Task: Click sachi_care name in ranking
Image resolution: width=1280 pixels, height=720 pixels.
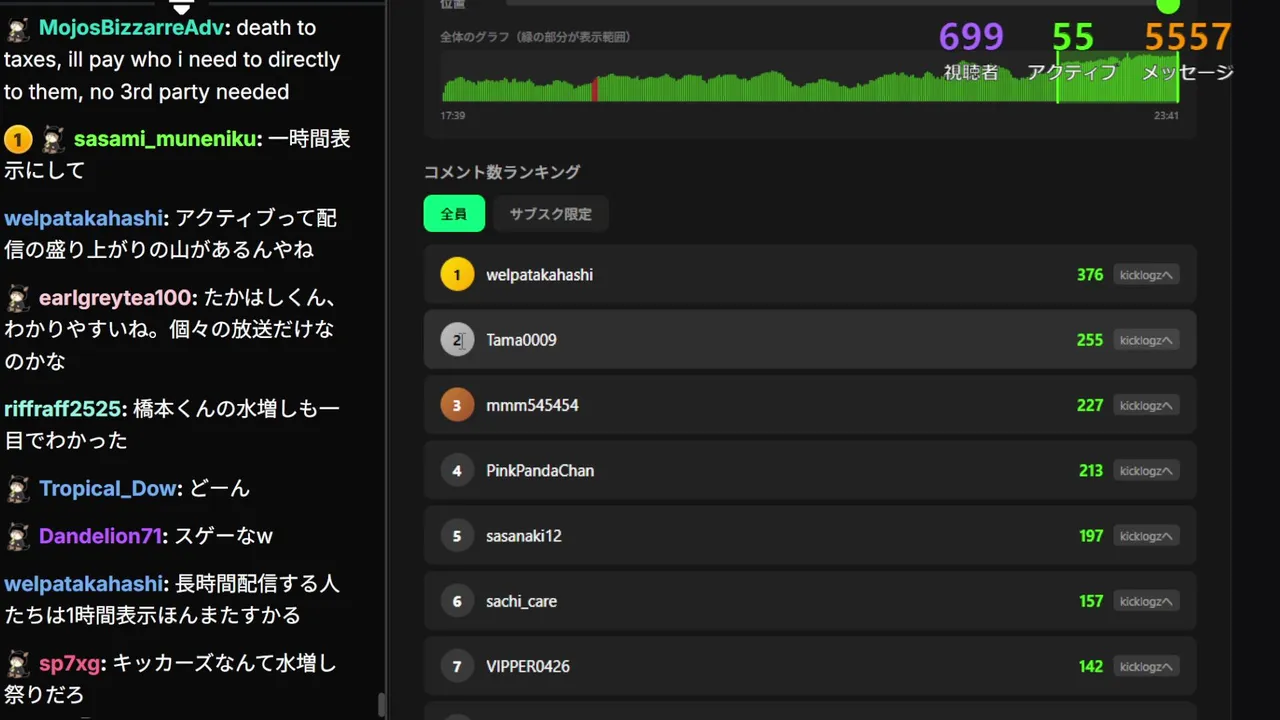Action: [521, 601]
